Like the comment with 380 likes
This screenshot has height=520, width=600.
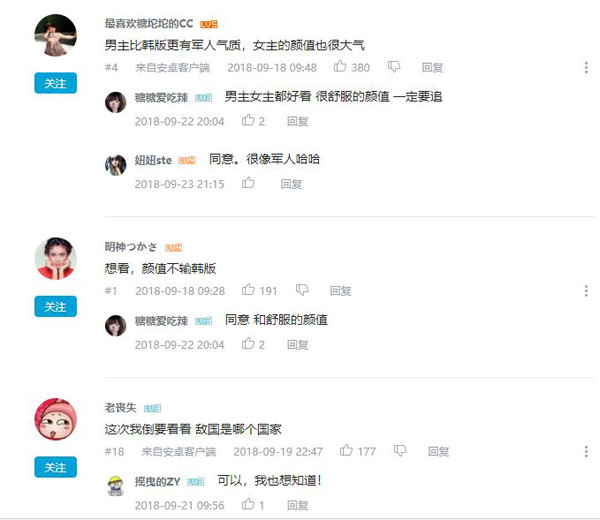tap(340, 67)
